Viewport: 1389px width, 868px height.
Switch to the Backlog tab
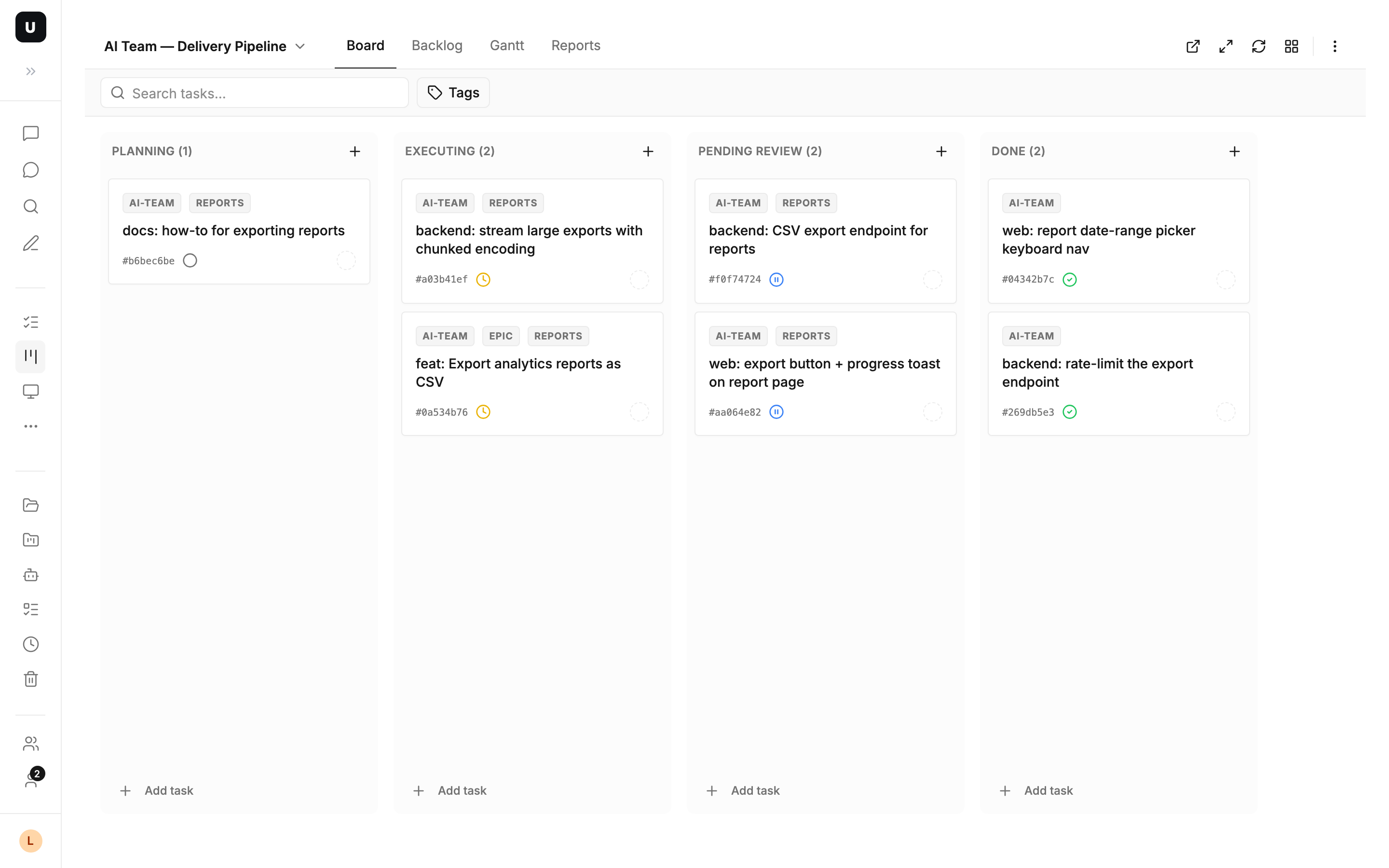coord(437,45)
